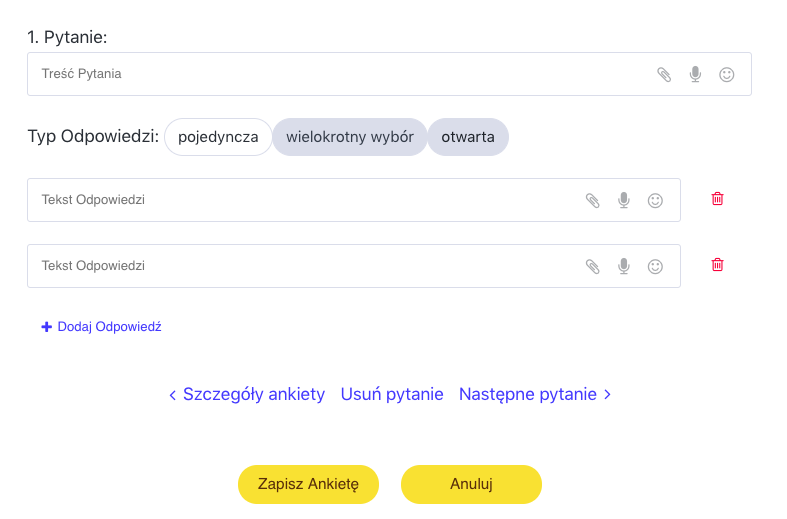The width and height of the screenshot is (787, 519).
Task: Open the emoji picker in the question field
Action: pyautogui.click(x=726, y=74)
